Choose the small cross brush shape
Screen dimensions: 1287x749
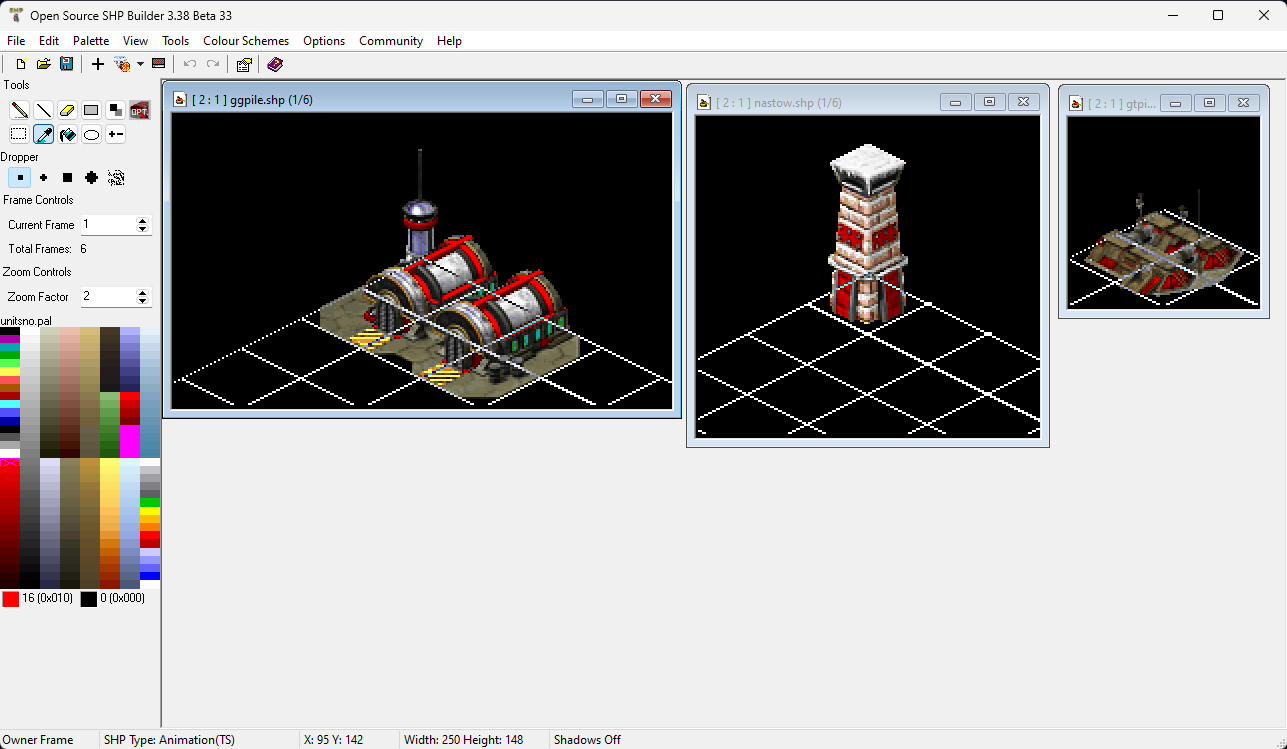tap(43, 177)
